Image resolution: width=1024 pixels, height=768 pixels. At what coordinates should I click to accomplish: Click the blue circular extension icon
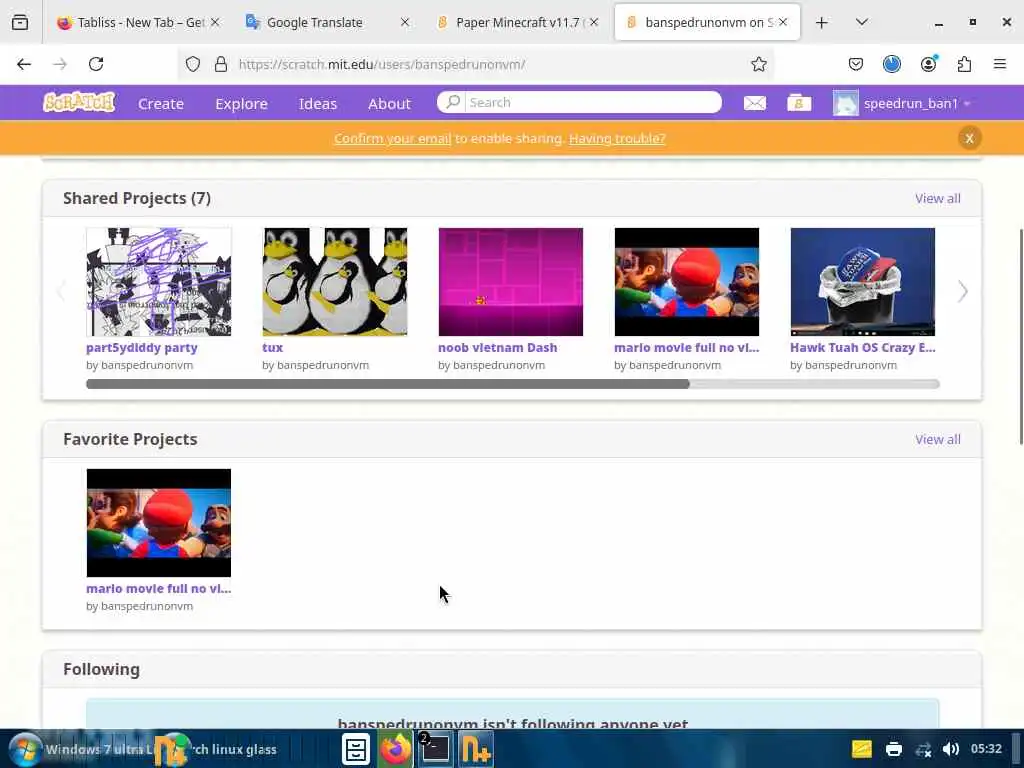pyautogui.click(x=891, y=64)
